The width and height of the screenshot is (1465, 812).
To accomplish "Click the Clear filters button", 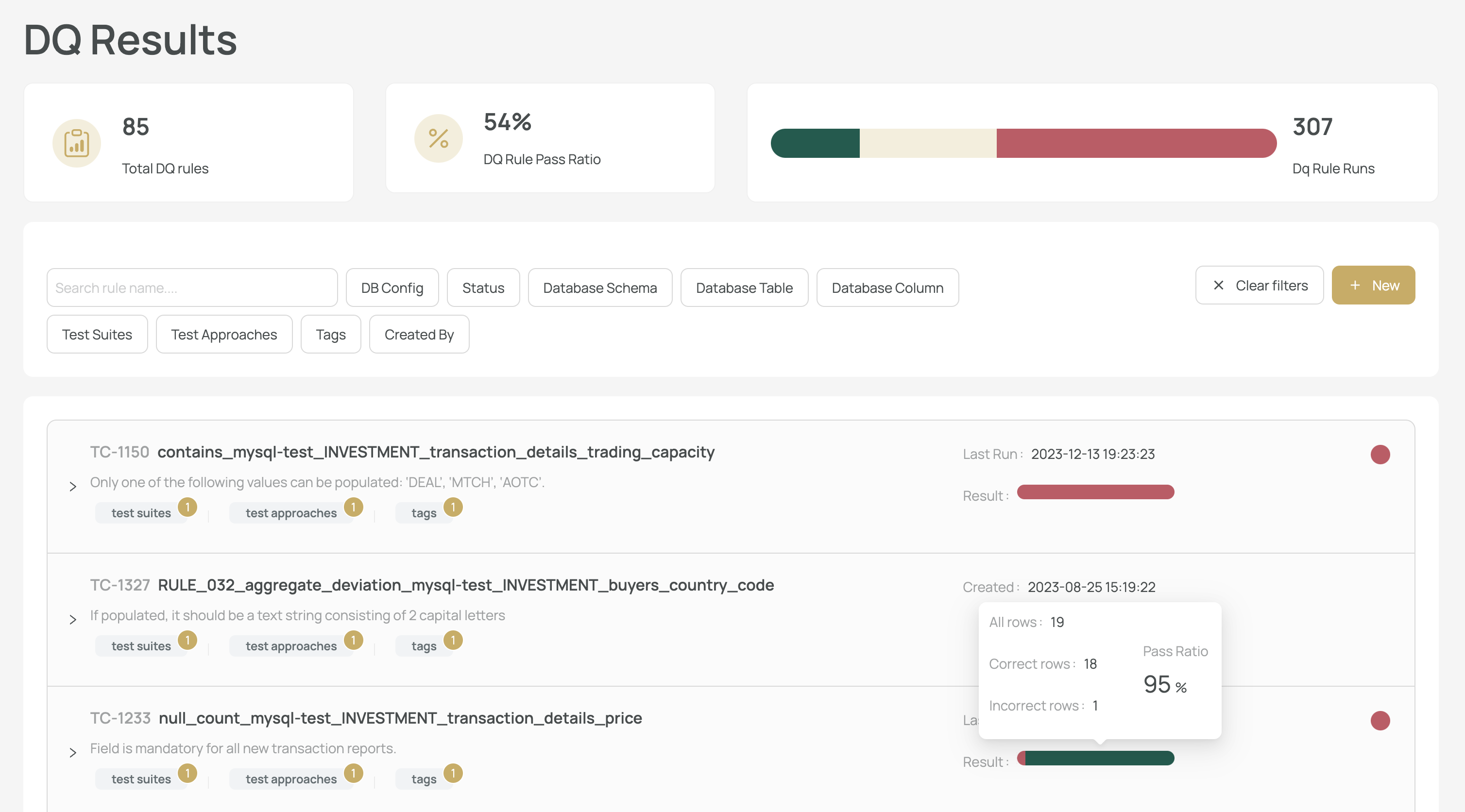I will click(x=1259, y=286).
